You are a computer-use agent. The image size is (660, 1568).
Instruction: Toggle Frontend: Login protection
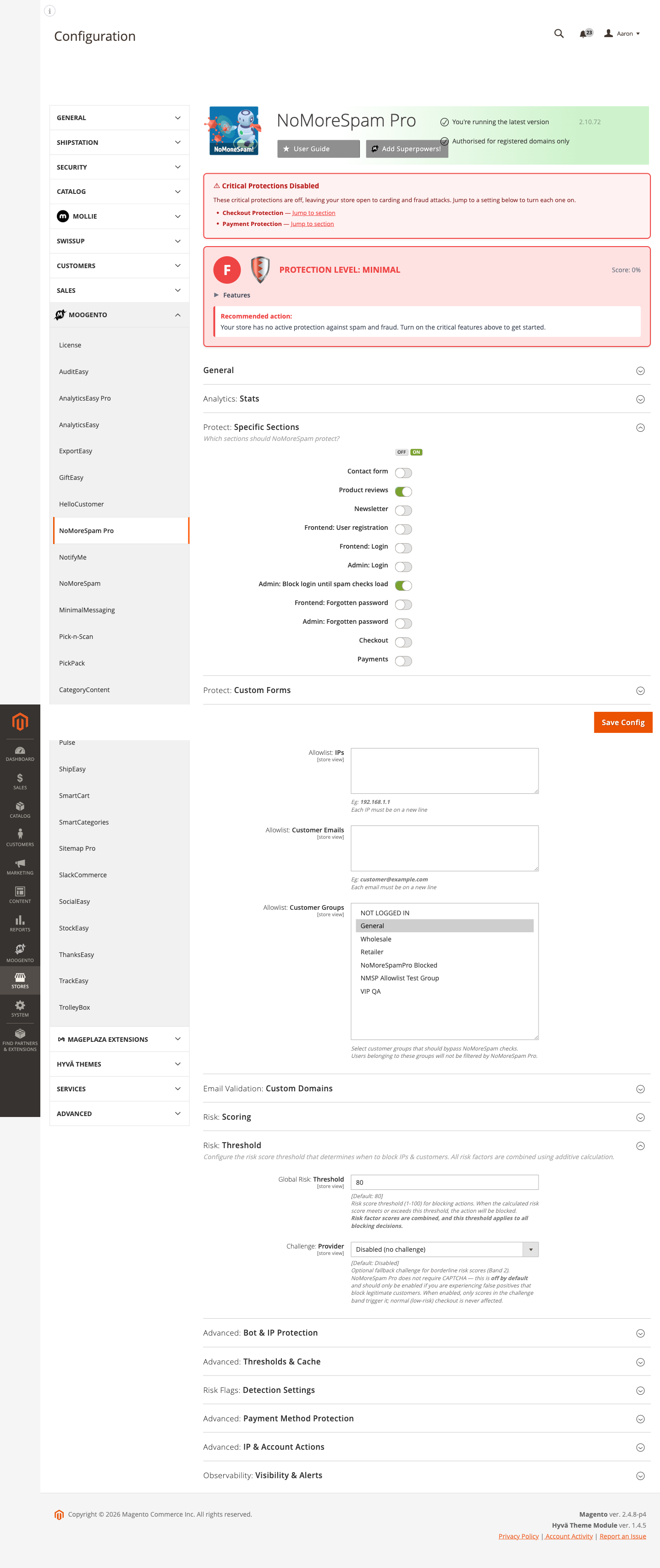point(403,548)
